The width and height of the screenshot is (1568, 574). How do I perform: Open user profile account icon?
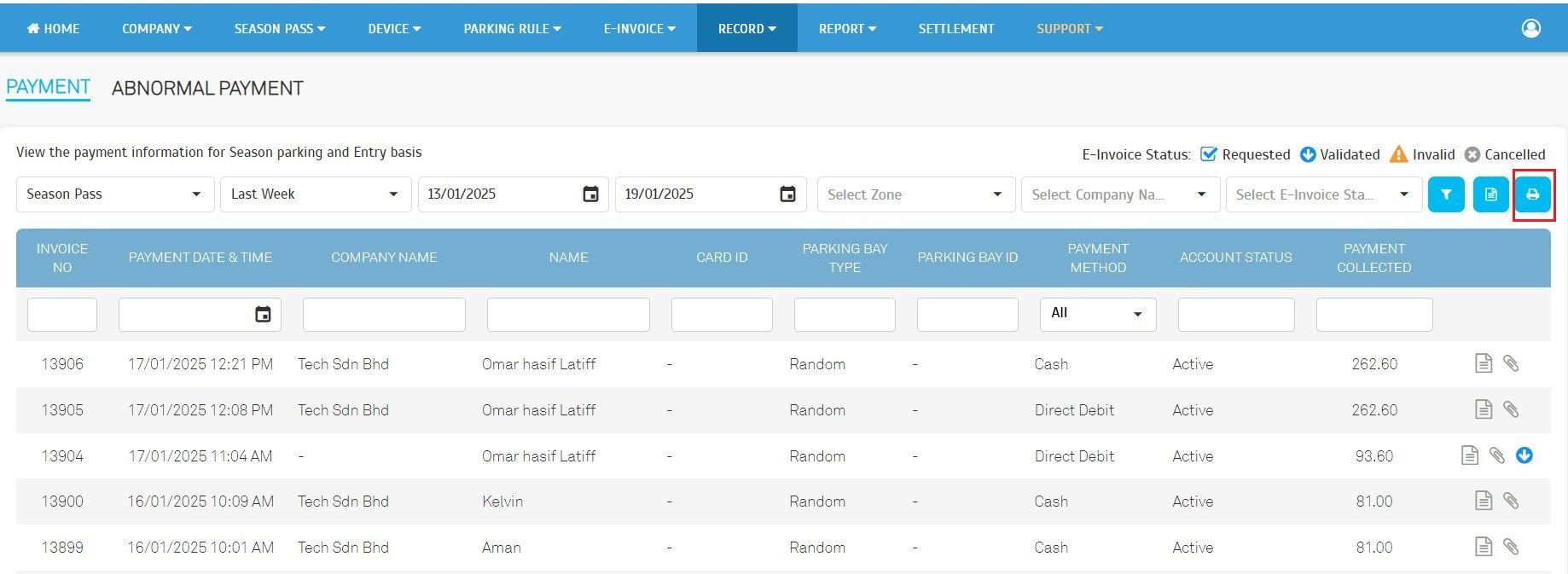tap(1530, 28)
